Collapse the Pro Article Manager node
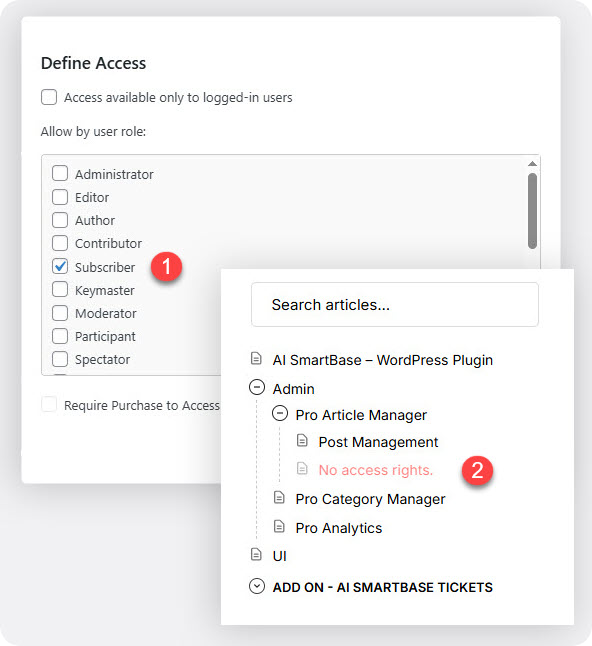592x646 pixels. (x=280, y=413)
